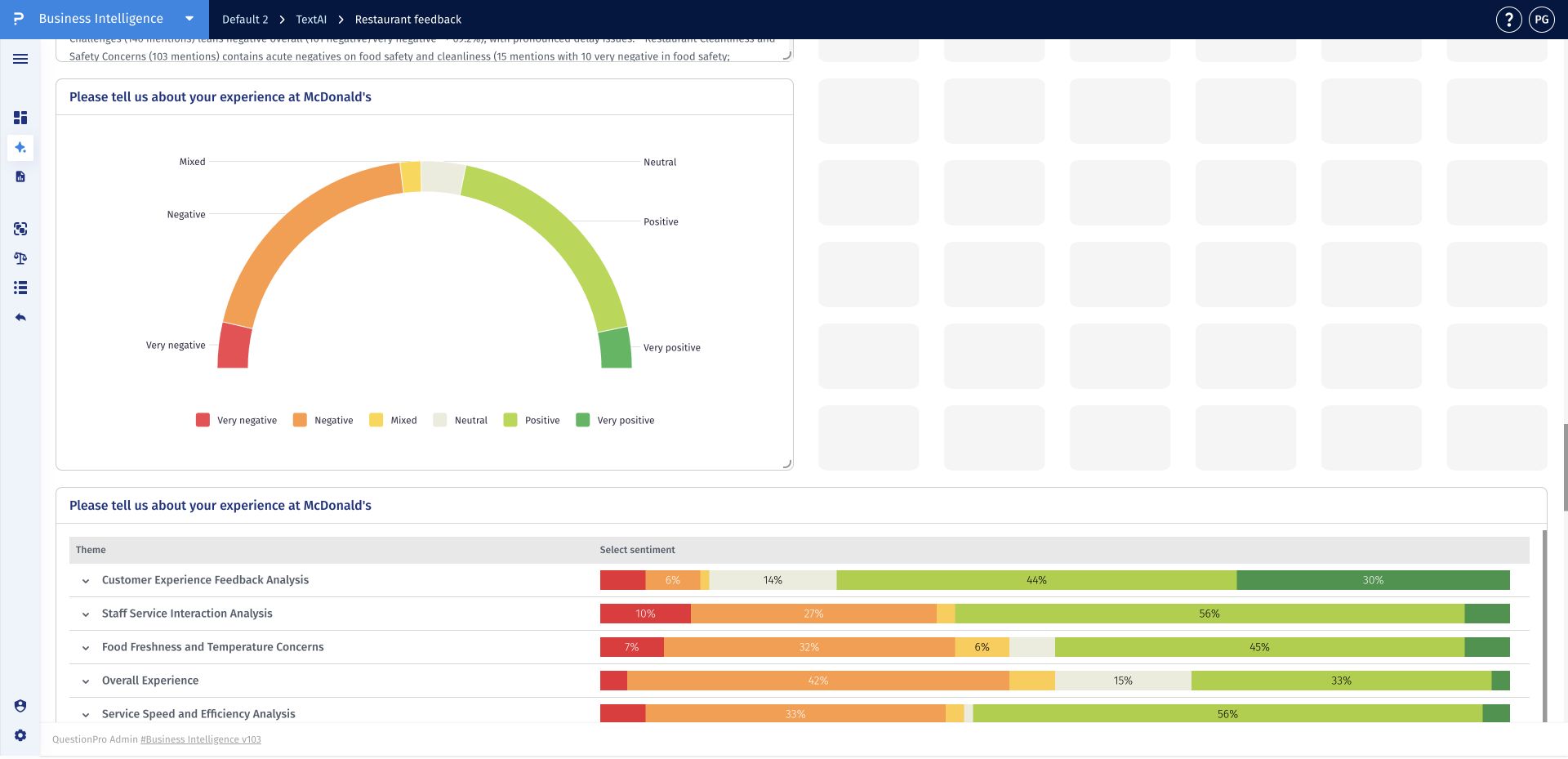Toggle the Mixed legend item

[x=393, y=420]
